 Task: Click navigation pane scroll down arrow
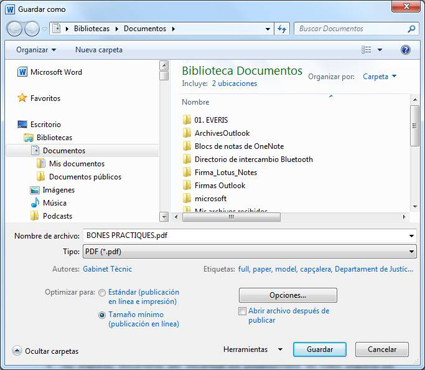(164, 217)
